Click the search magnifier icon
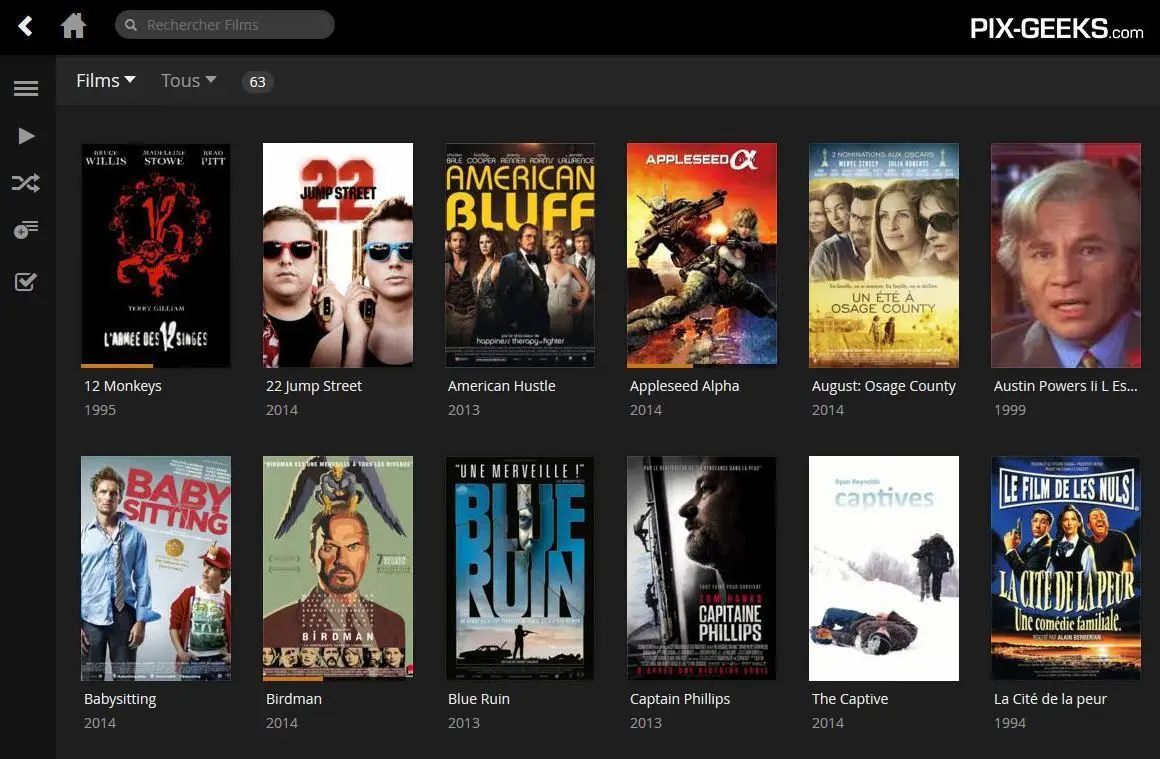The height and width of the screenshot is (759, 1160). (131, 25)
